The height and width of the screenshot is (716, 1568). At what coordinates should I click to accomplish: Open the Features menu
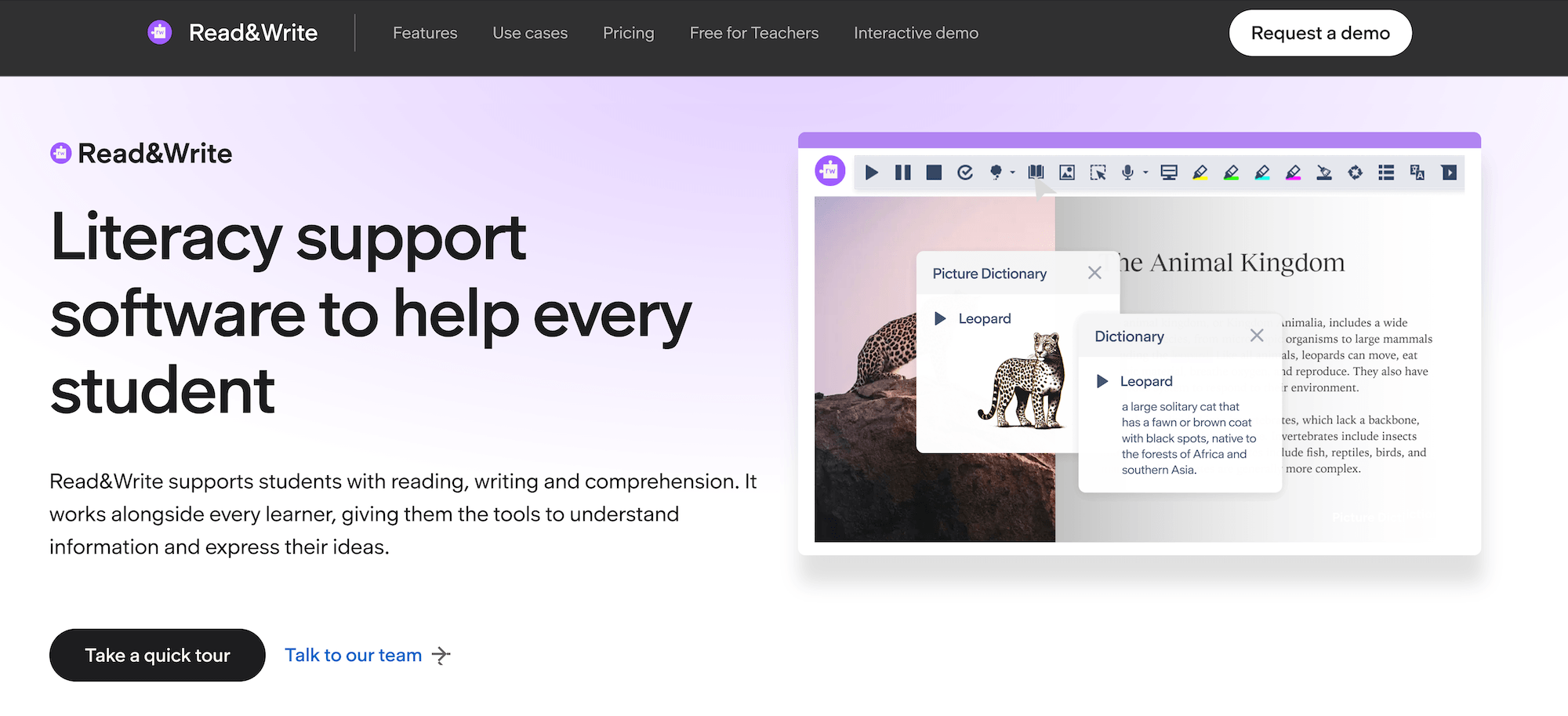pos(425,33)
